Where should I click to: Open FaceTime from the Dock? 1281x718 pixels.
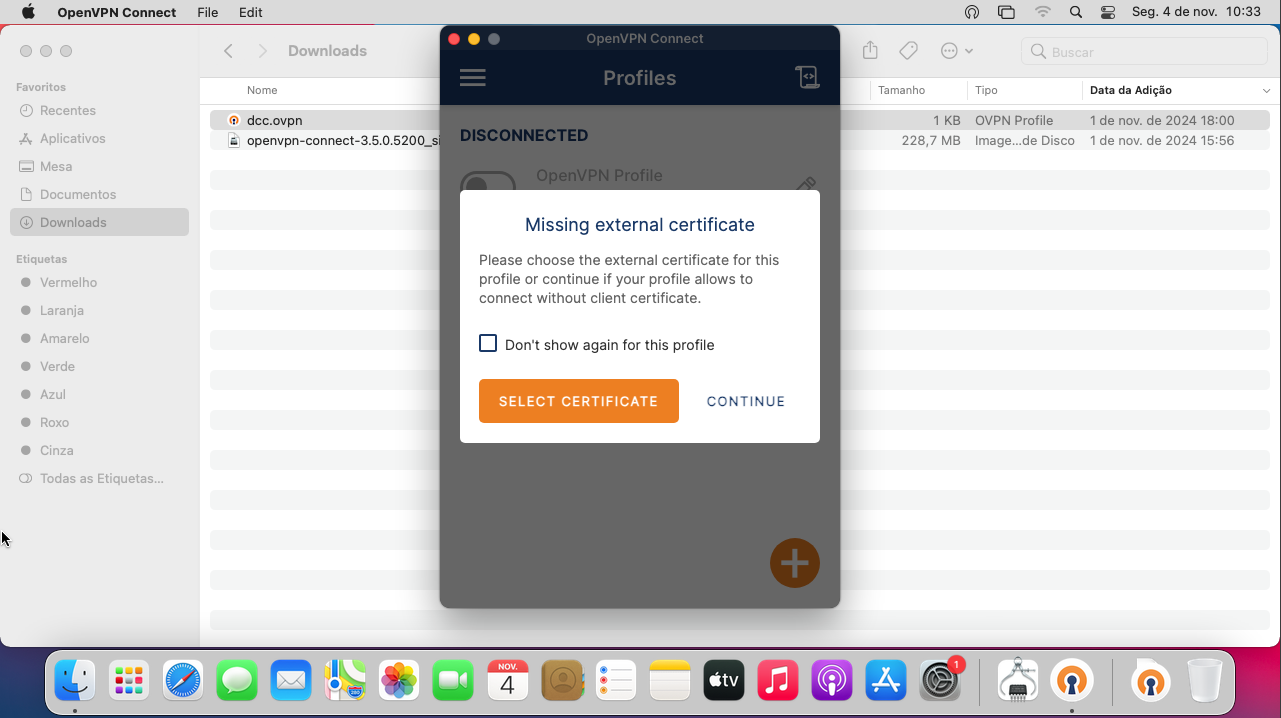point(453,681)
